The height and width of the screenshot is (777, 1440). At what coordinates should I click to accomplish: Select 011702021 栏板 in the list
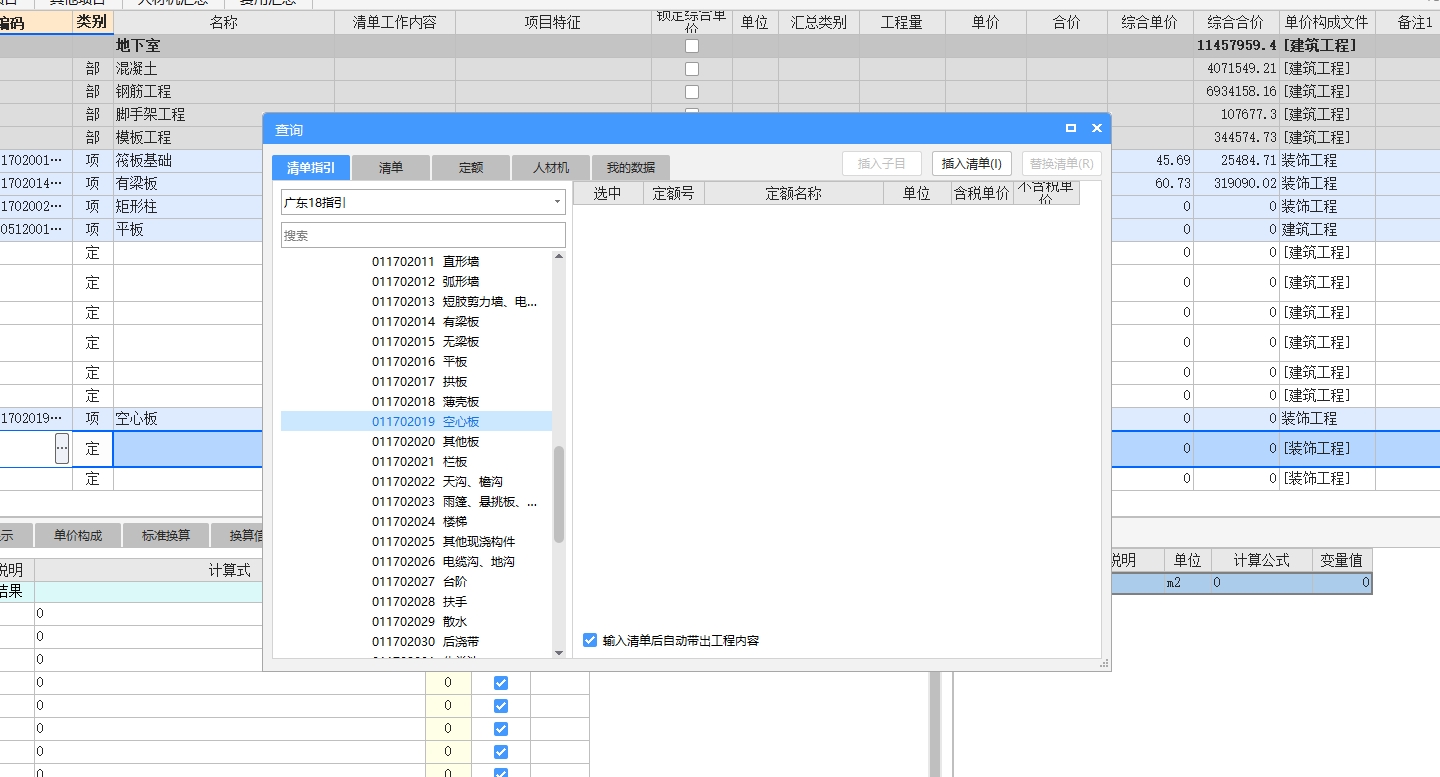[x=419, y=461]
